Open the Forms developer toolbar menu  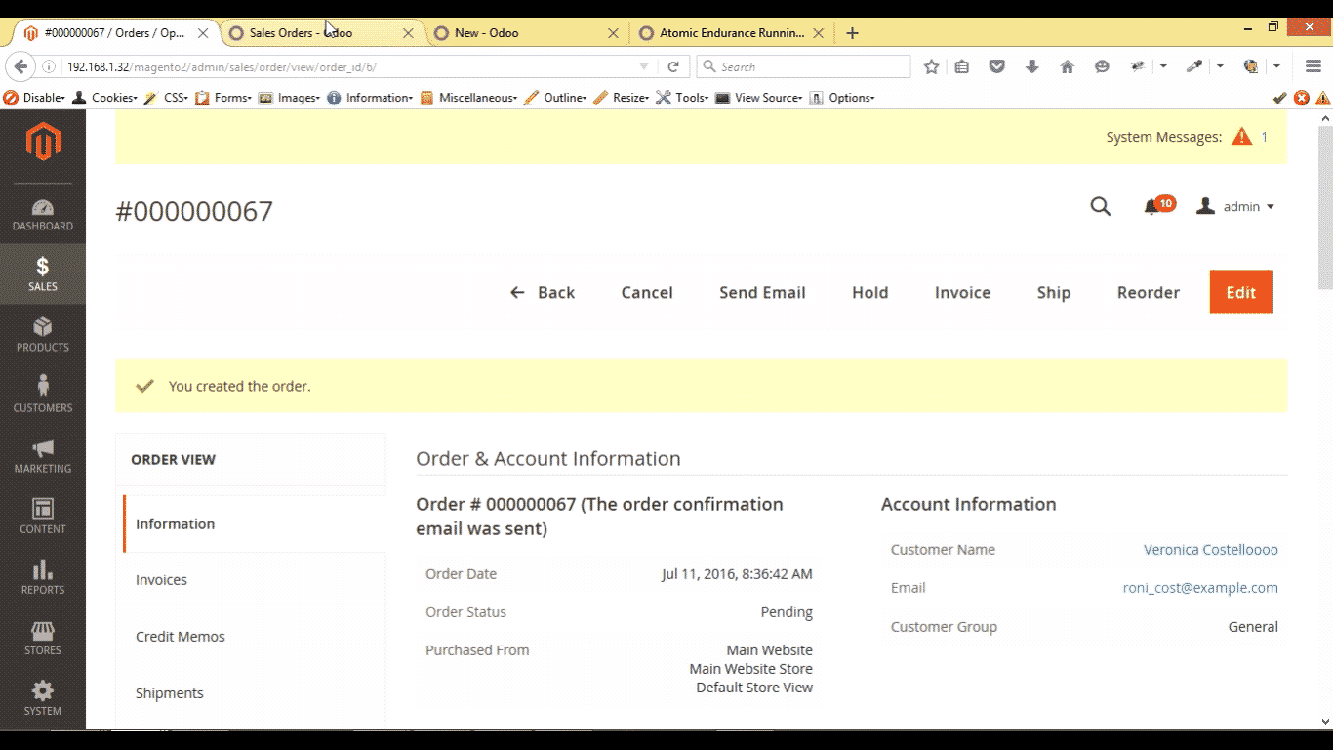click(224, 98)
